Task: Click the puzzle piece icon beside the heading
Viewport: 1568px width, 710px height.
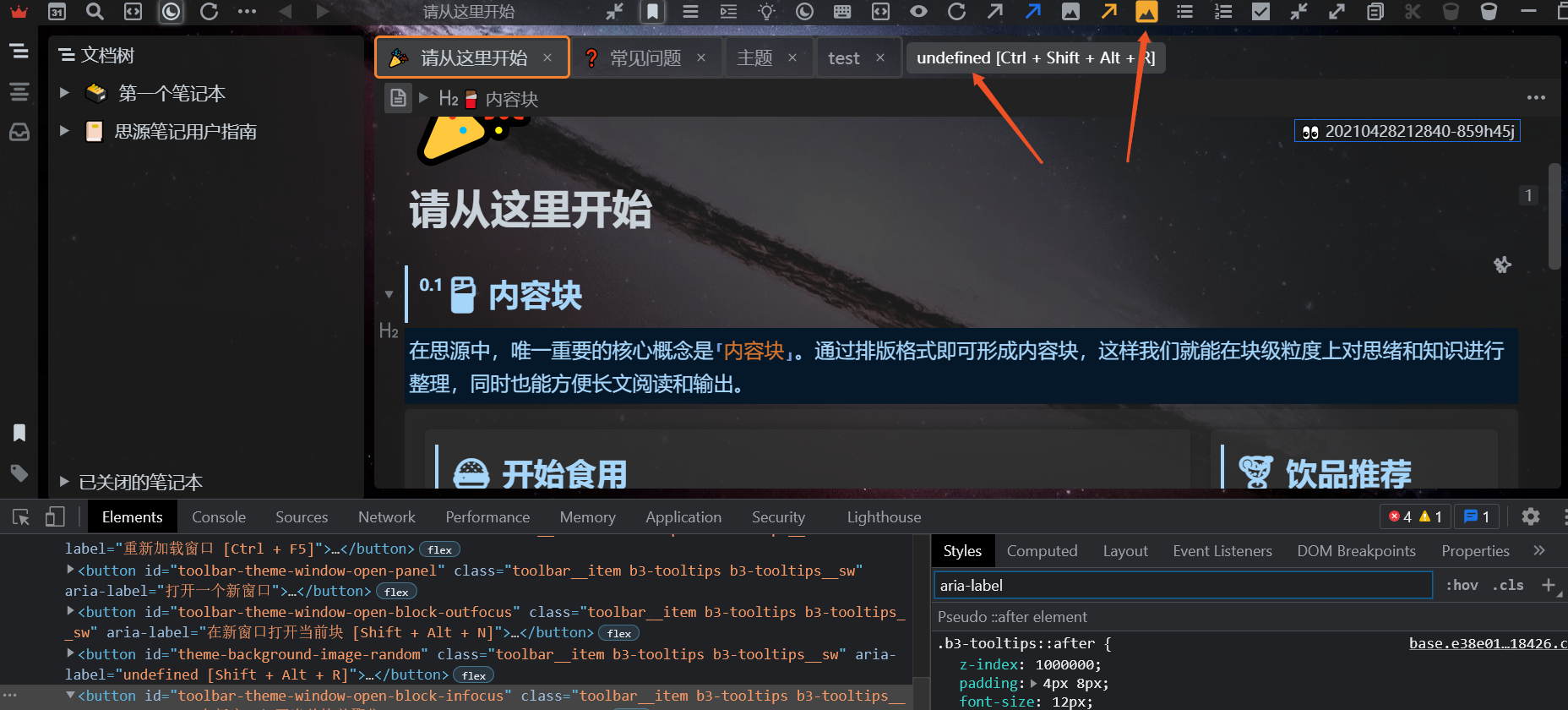Action: pyautogui.click(x=1502, y=265)
